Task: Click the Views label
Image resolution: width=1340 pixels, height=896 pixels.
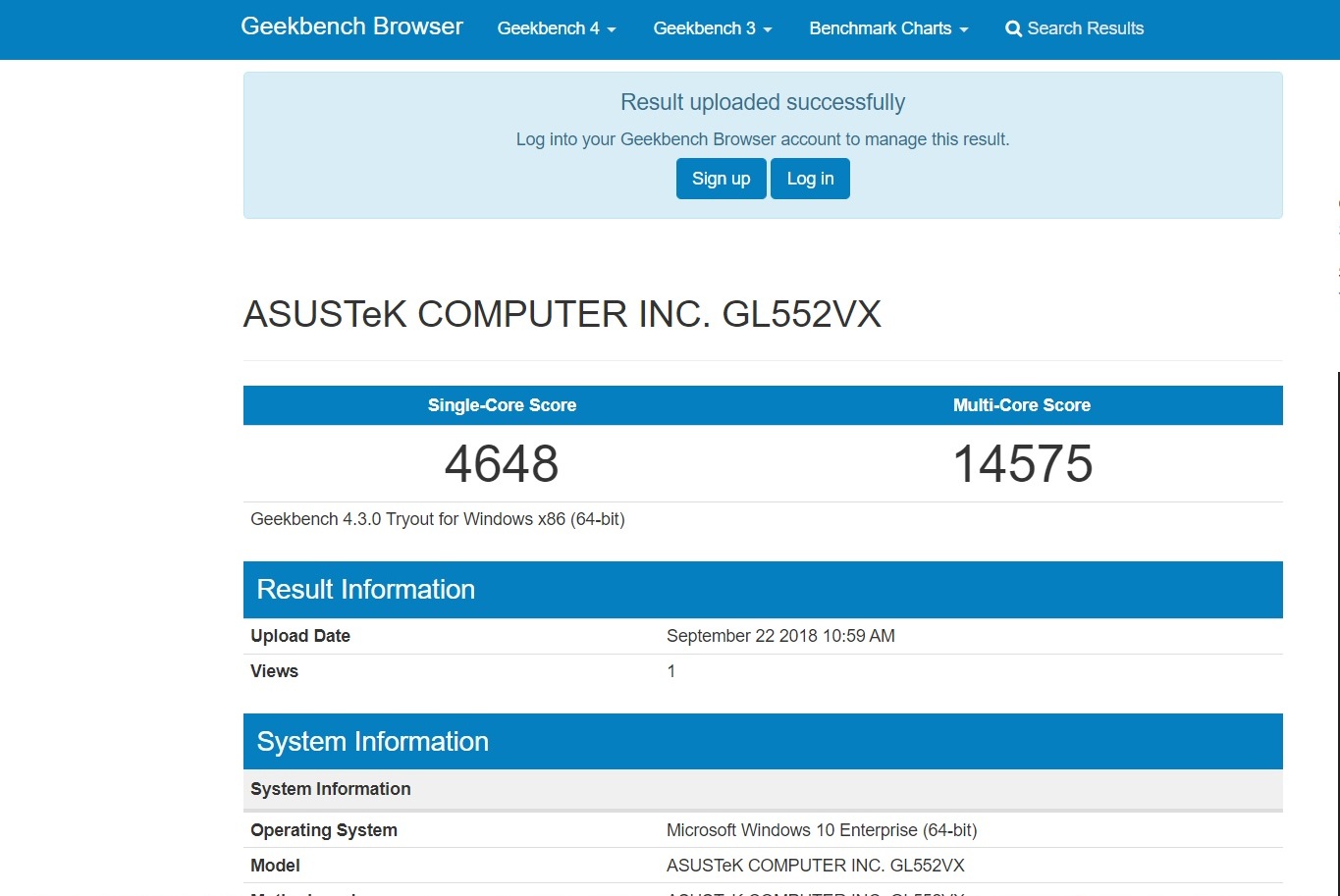Action: click(x=274, y=671)
